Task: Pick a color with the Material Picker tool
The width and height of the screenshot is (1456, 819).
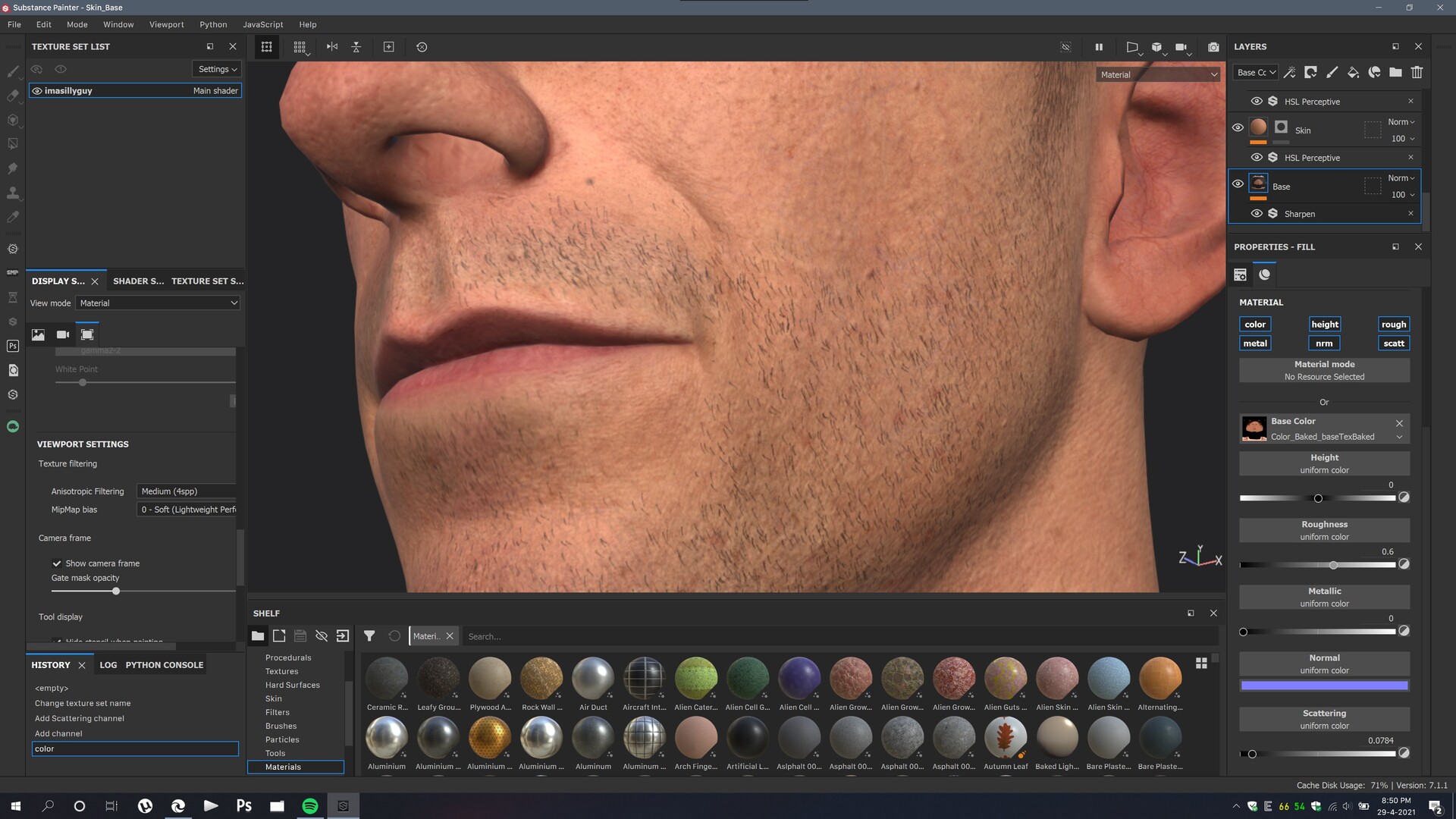Action: pyautogui.click(x=13, y=217)
